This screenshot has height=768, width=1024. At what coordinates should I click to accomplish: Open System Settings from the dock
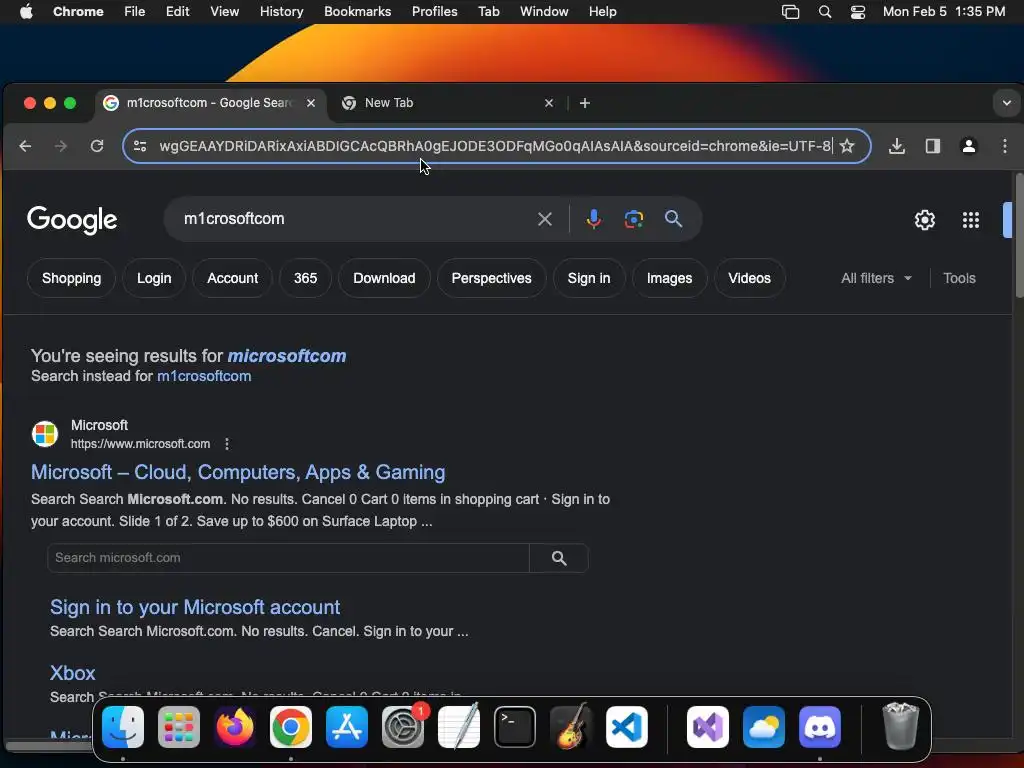click(x=403, y=727)
